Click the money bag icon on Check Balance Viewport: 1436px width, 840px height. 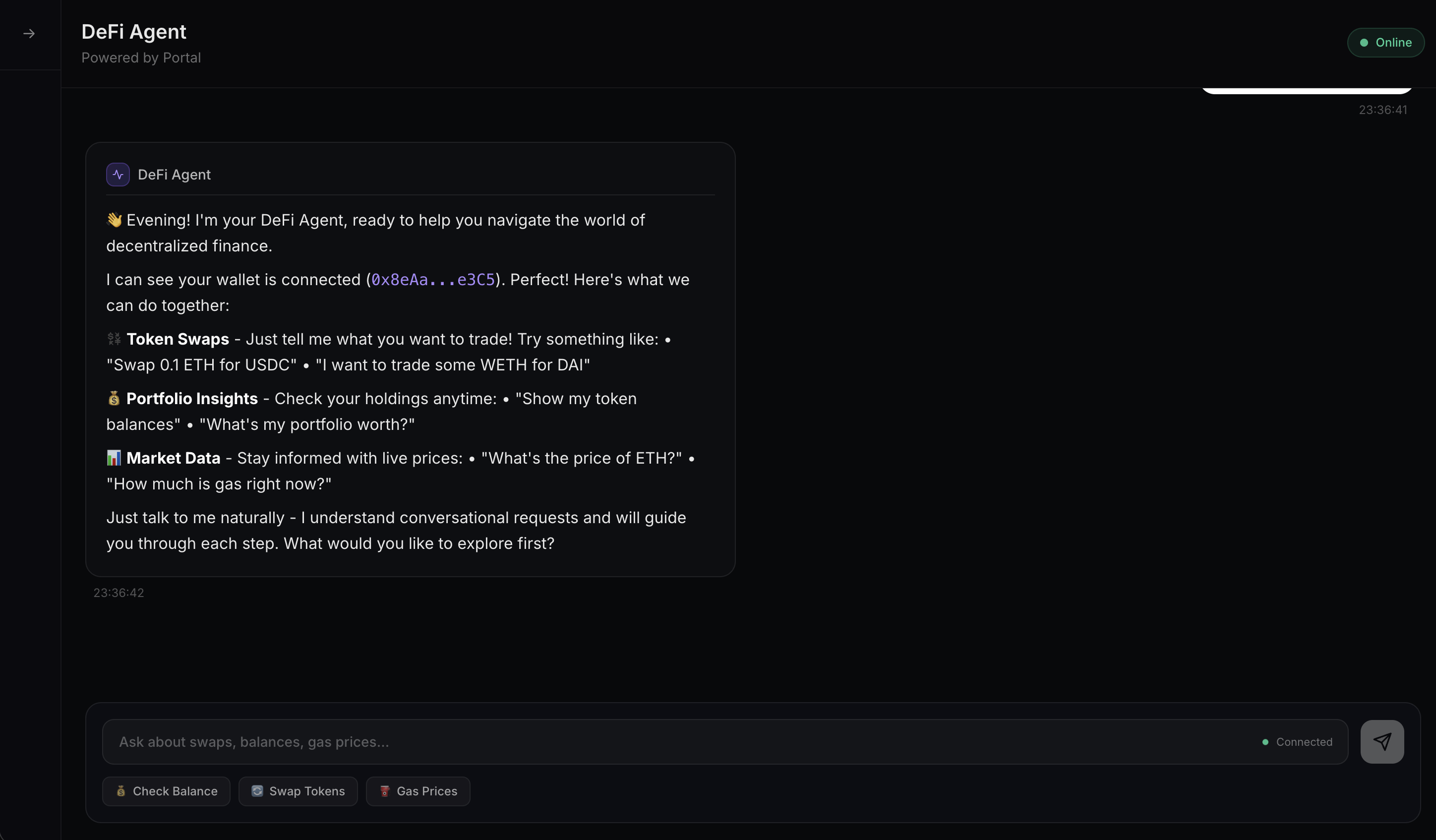[x=121, y=791]
